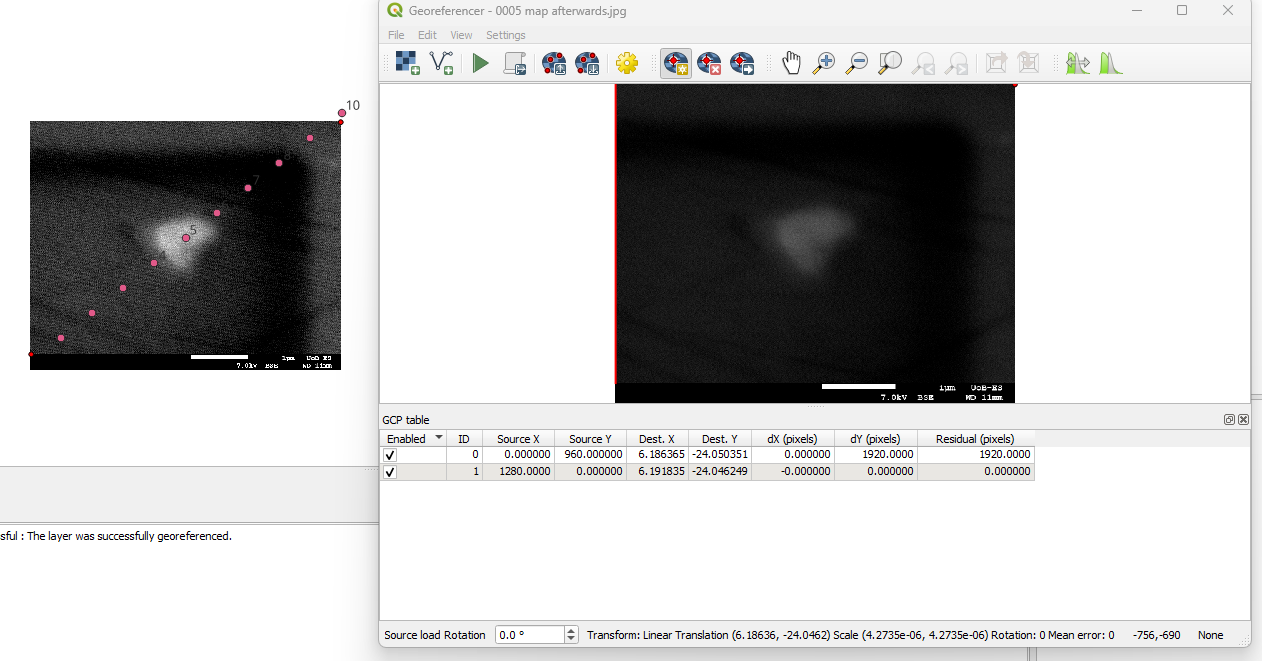Sort GCP table by Enabled column arrow
Image resolution: width=1262 pixels, height=661 pixels.
point(438,438)
